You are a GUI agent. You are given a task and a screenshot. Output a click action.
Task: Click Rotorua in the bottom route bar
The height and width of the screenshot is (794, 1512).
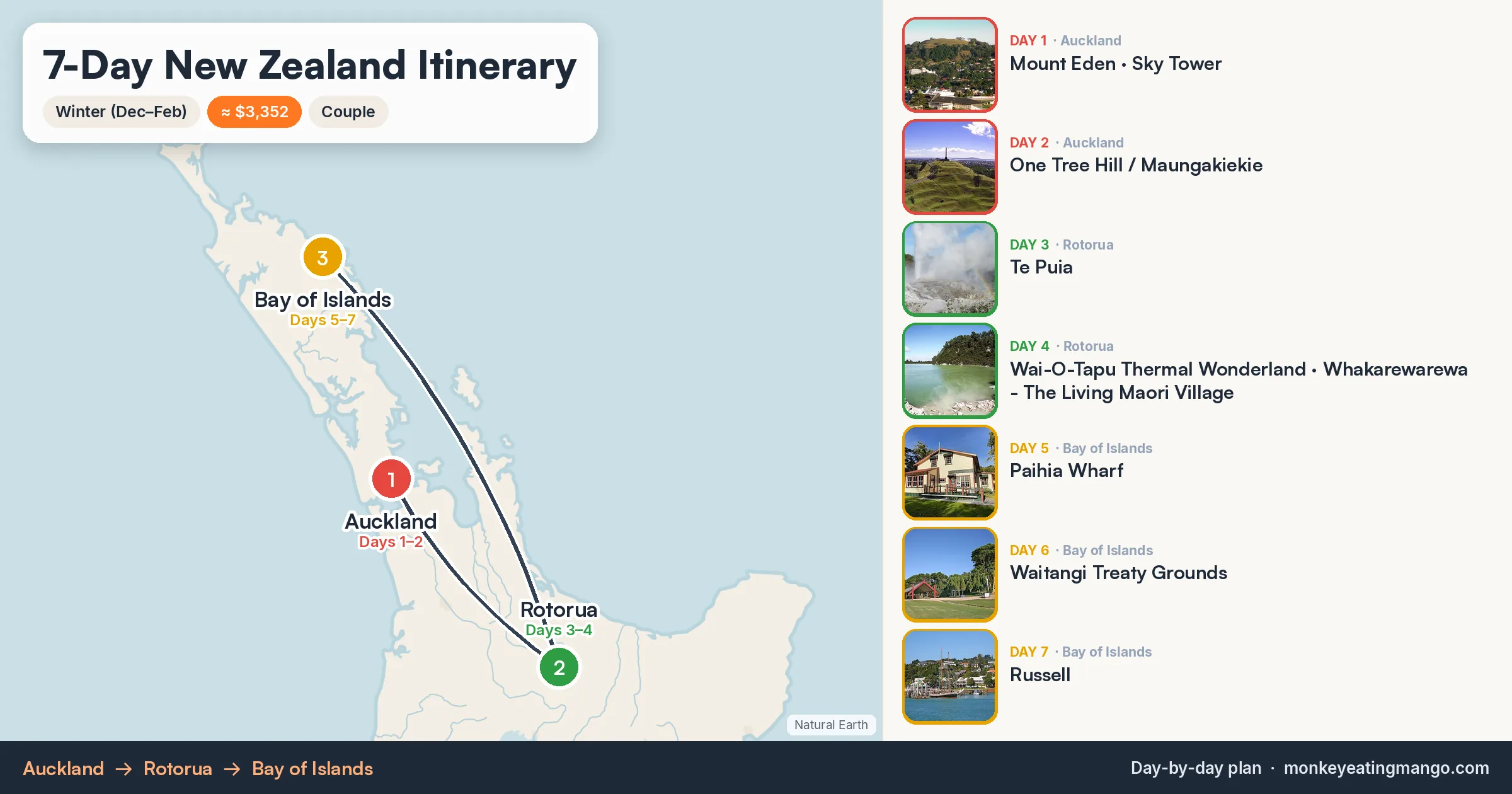(178, 769)
